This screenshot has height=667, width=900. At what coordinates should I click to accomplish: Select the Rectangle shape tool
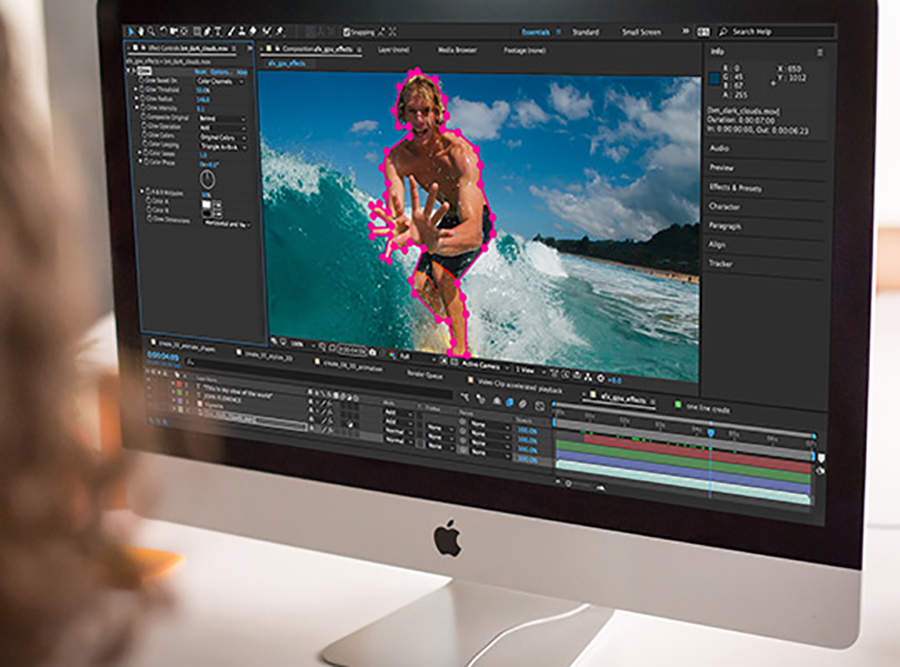point(197,32)
